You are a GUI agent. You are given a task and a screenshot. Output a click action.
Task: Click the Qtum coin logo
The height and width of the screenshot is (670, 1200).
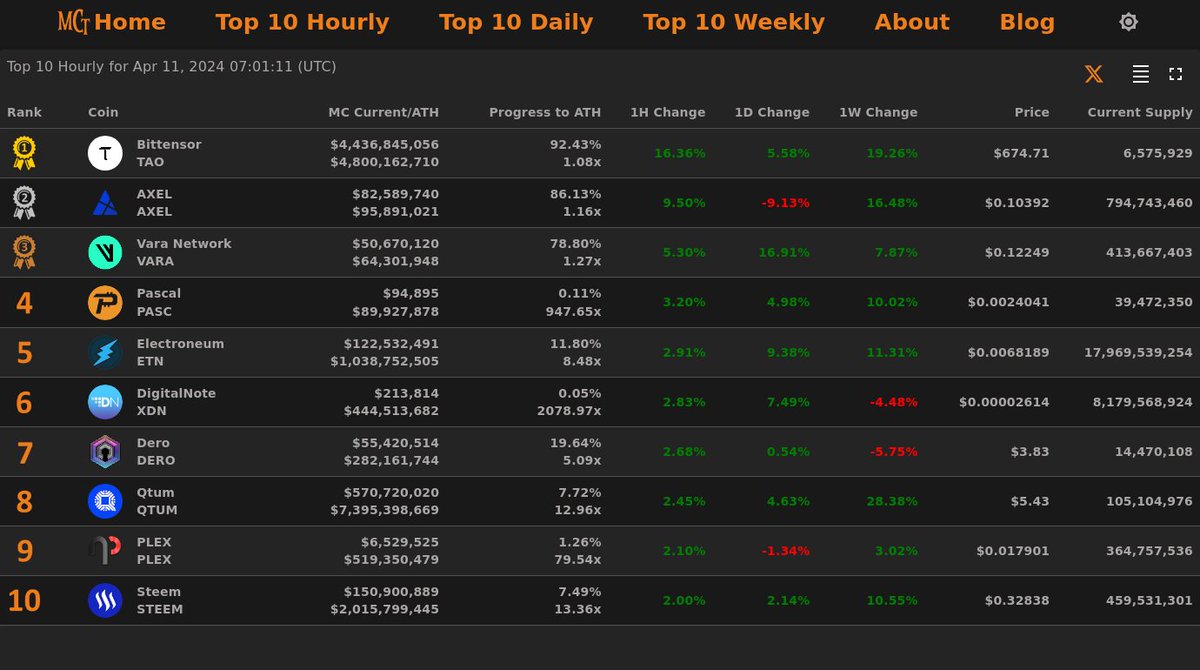105,501
